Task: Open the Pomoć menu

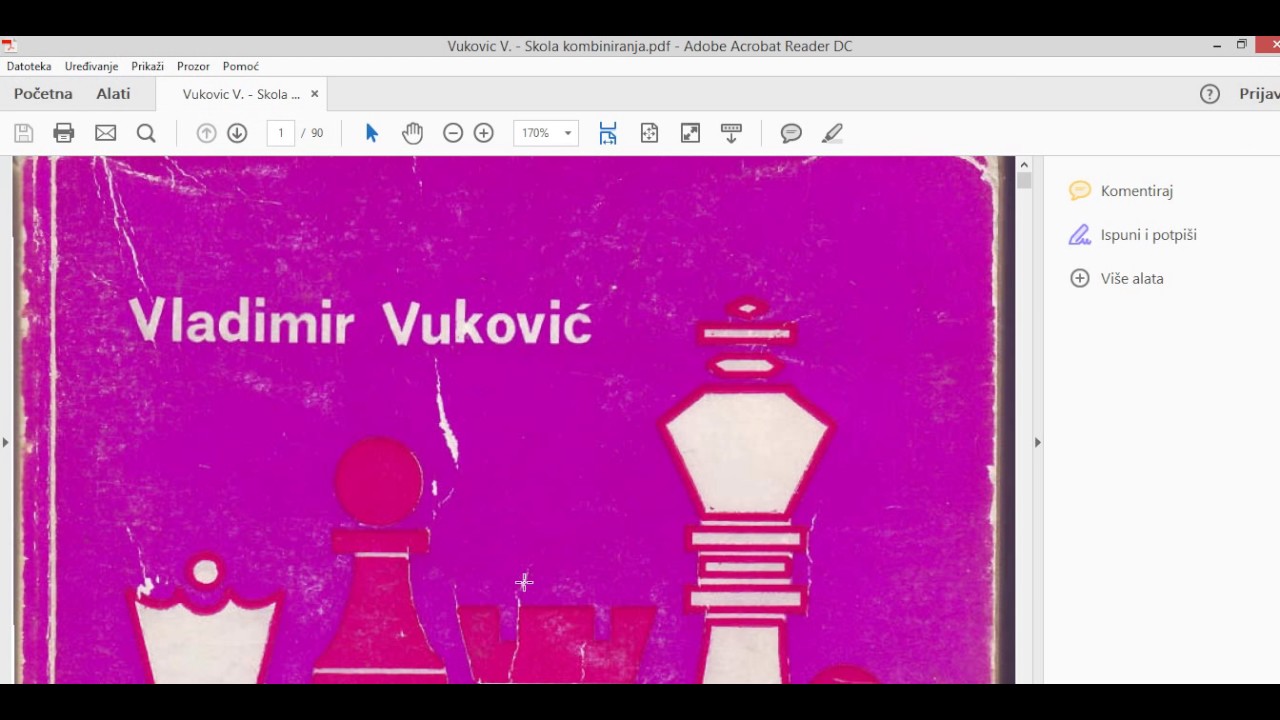Action: coord(241,66)
